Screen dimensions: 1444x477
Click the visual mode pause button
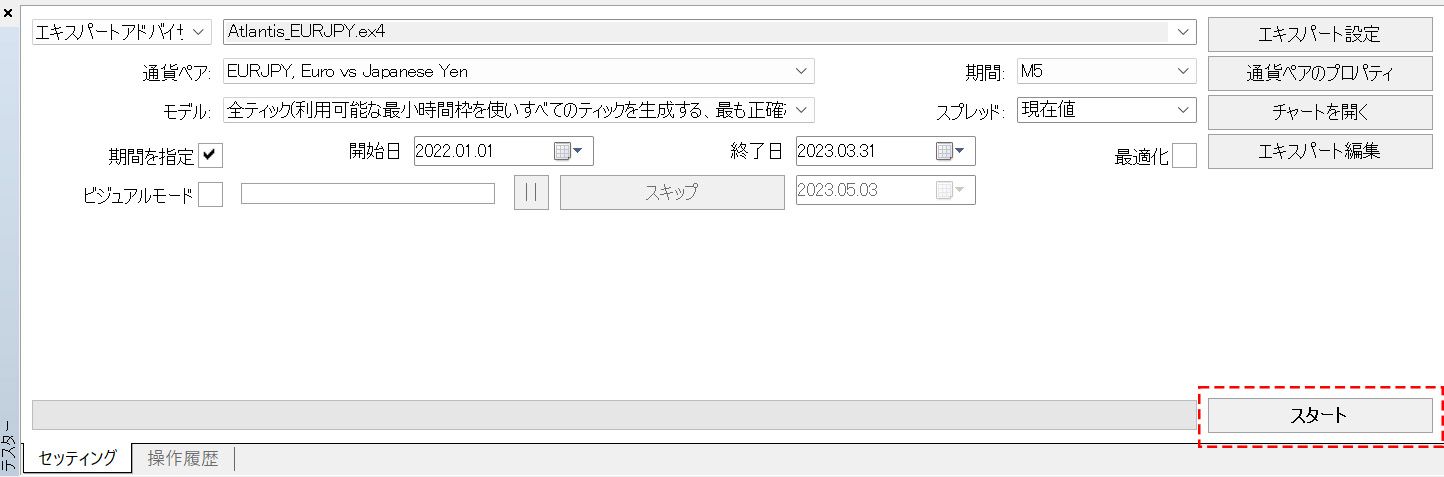click(x=531, y=192)
